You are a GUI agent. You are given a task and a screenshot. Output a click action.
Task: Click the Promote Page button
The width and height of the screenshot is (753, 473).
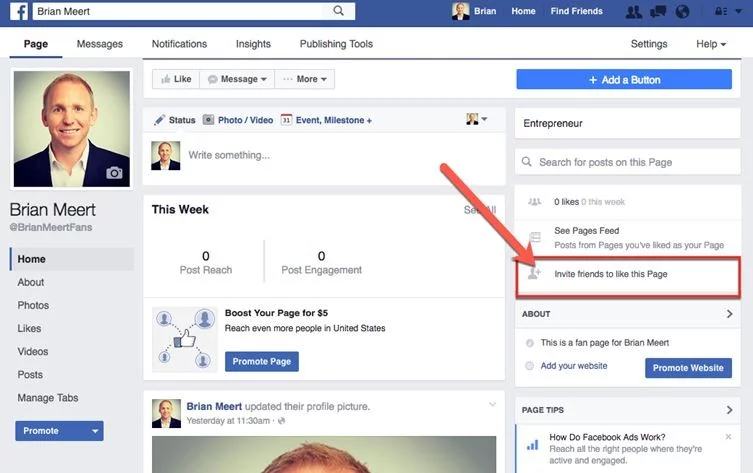pyautogui.click(x=262, y=362)
